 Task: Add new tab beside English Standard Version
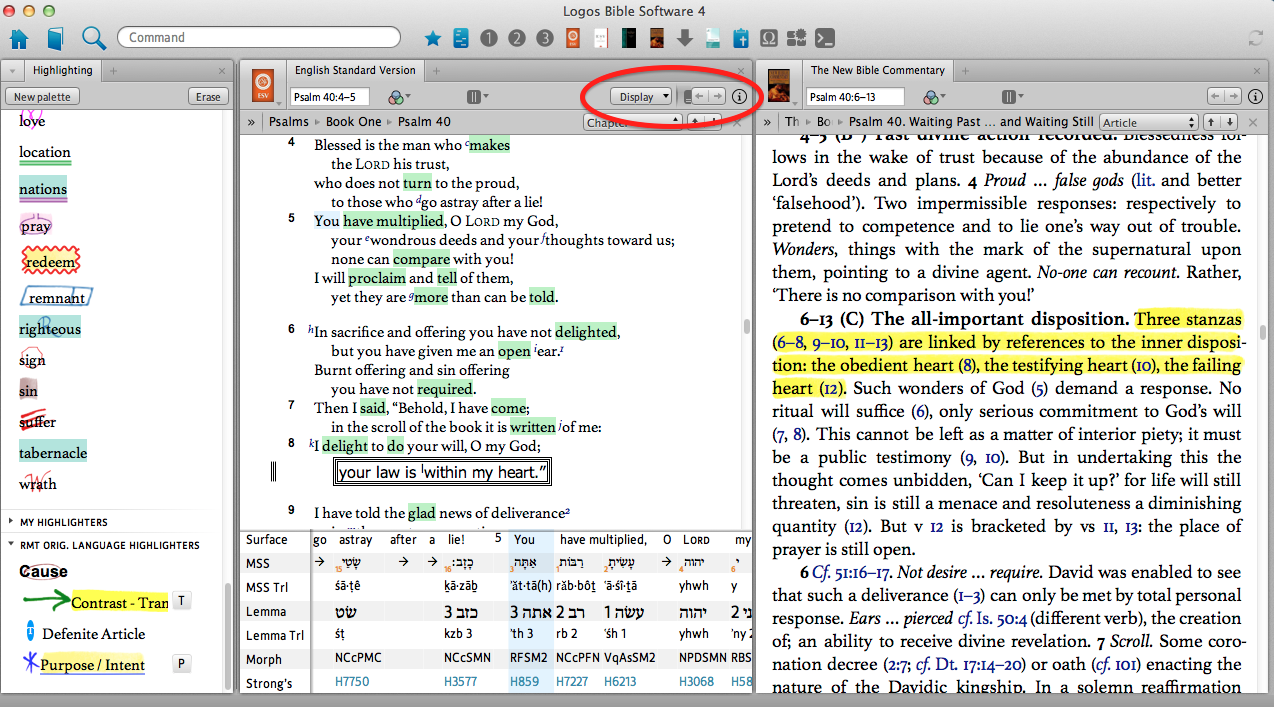click(436, 71)
